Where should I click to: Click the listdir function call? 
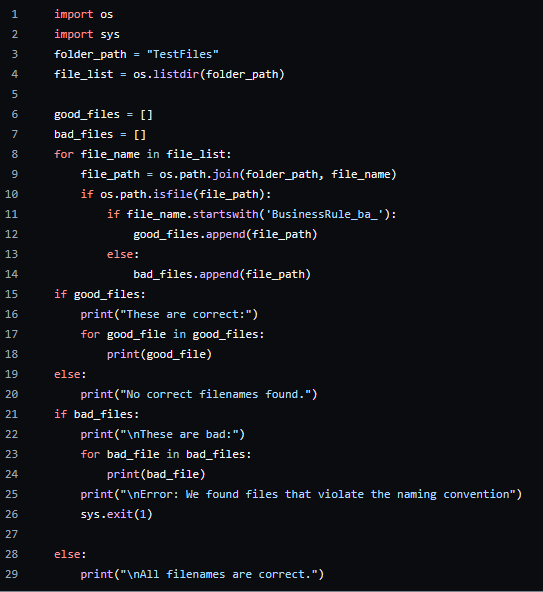point(176,74)
